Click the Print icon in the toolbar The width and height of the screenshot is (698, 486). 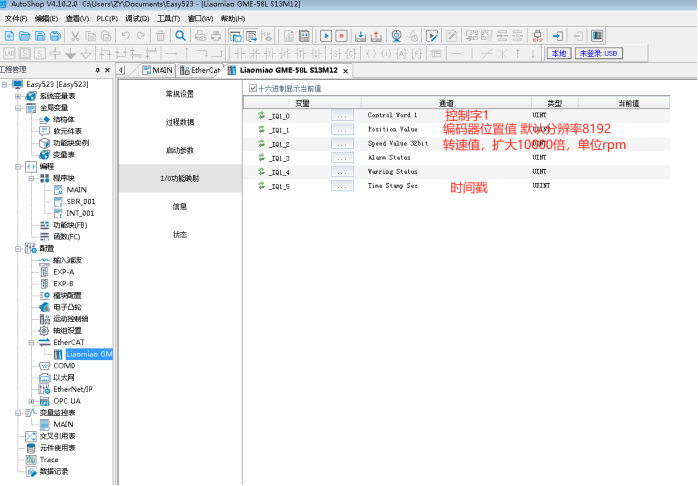[216, 36]
